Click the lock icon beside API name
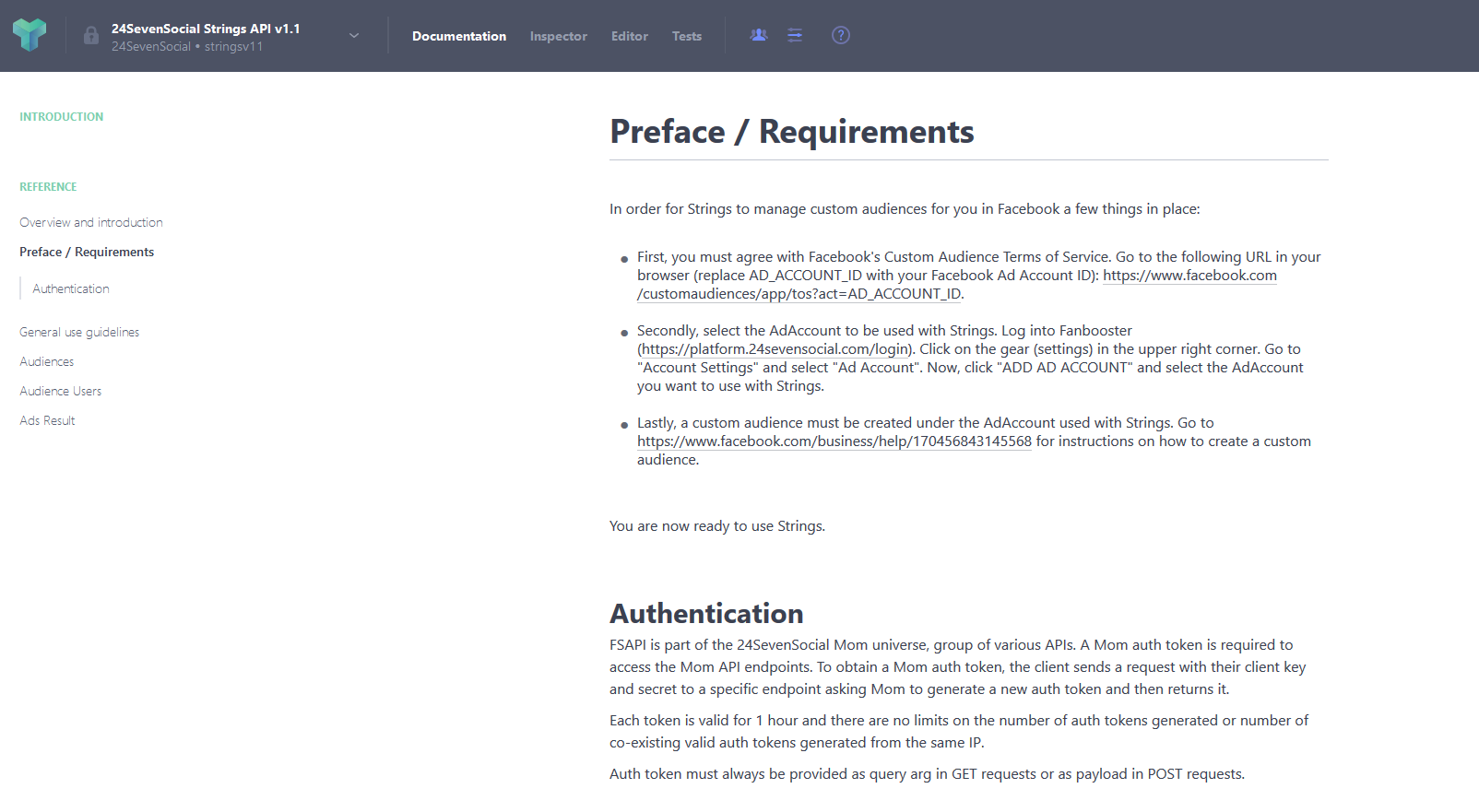The width and height of the screenshot is (1479, 812). (91, 36)
